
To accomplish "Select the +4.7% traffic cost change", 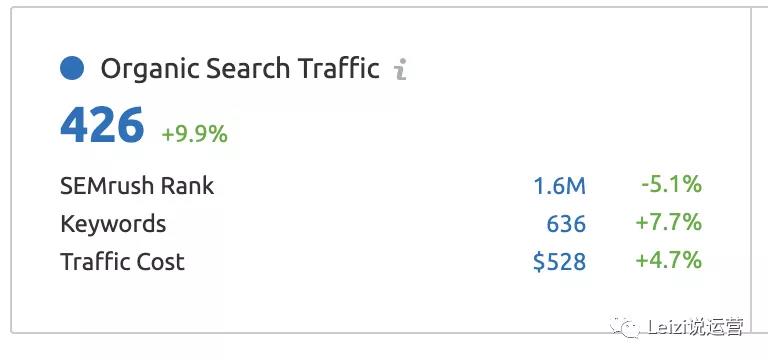I will pos(669,260).
